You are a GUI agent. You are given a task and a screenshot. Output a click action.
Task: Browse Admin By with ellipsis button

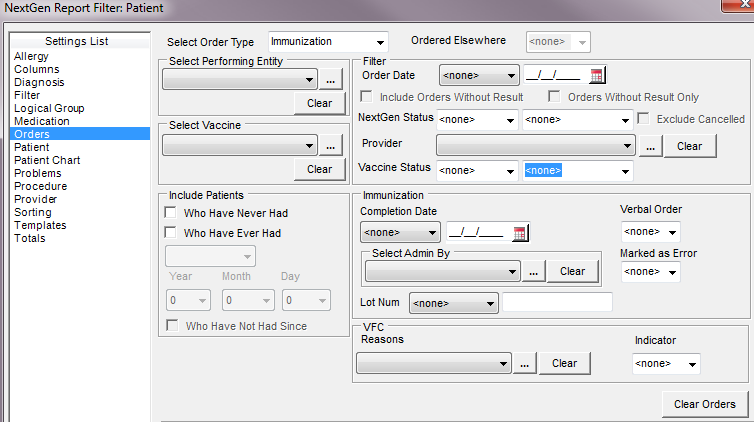(x=533, y=272)
